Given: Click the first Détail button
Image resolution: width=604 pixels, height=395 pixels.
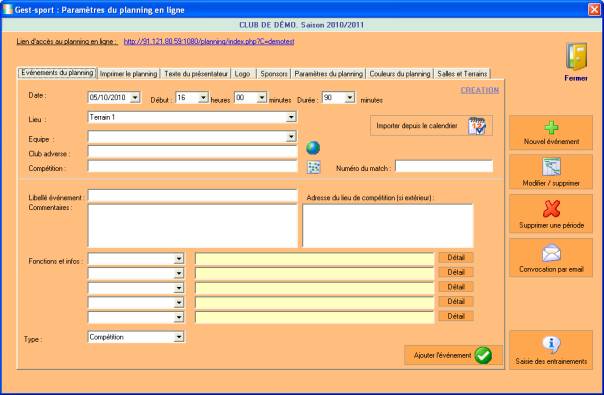Looking at the screenshot, I should [x=456, y=257].
